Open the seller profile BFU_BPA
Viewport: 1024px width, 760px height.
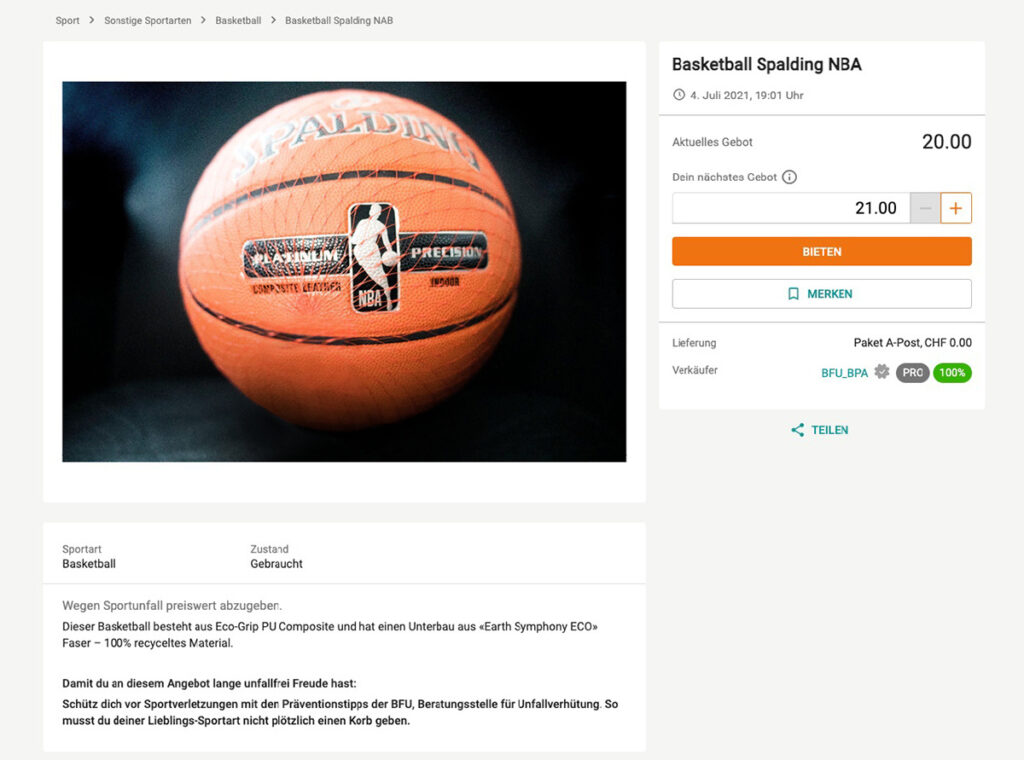(844, 373)
